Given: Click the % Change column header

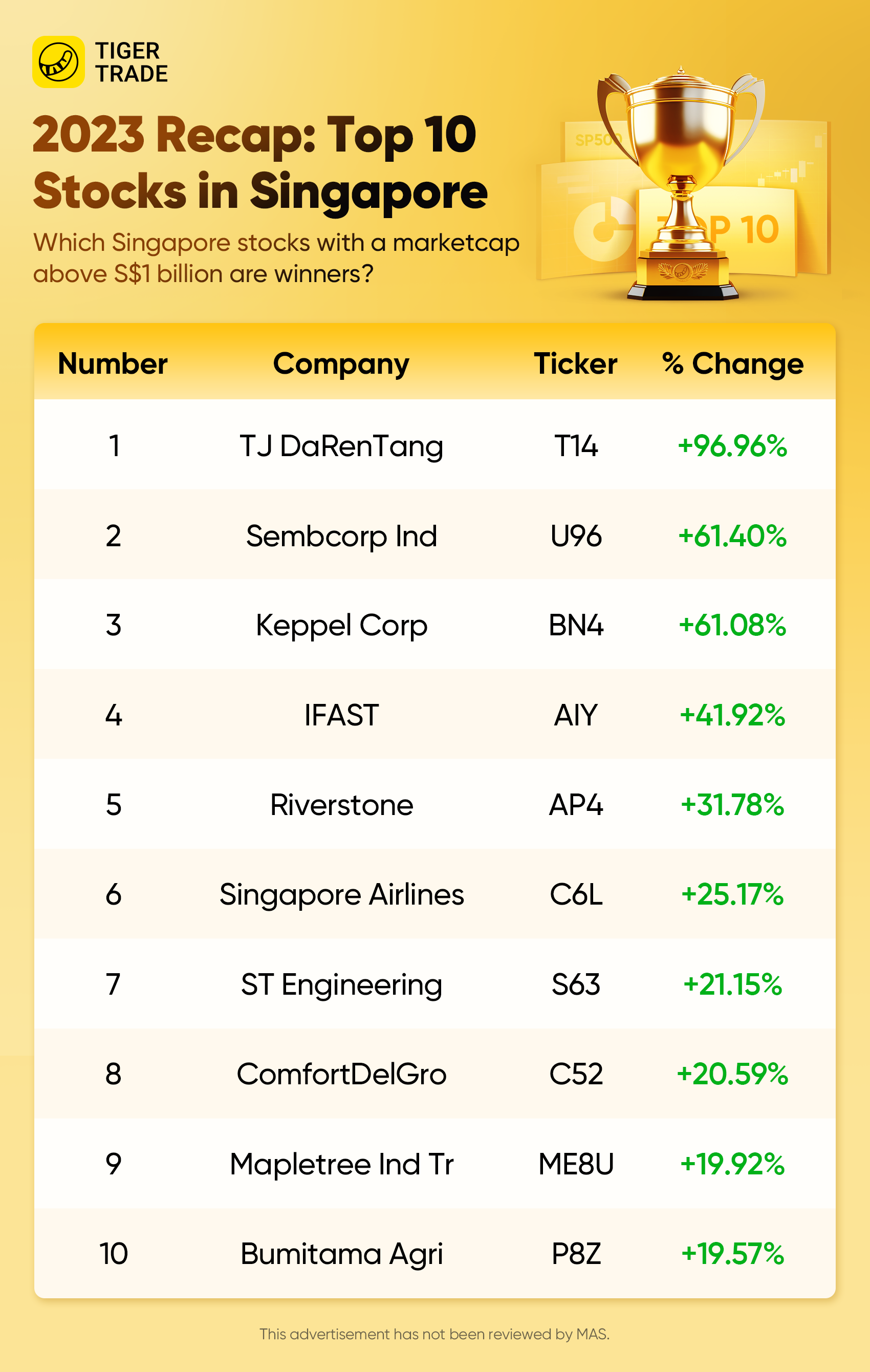Looking at the screenshot, I should pos(733,363).
